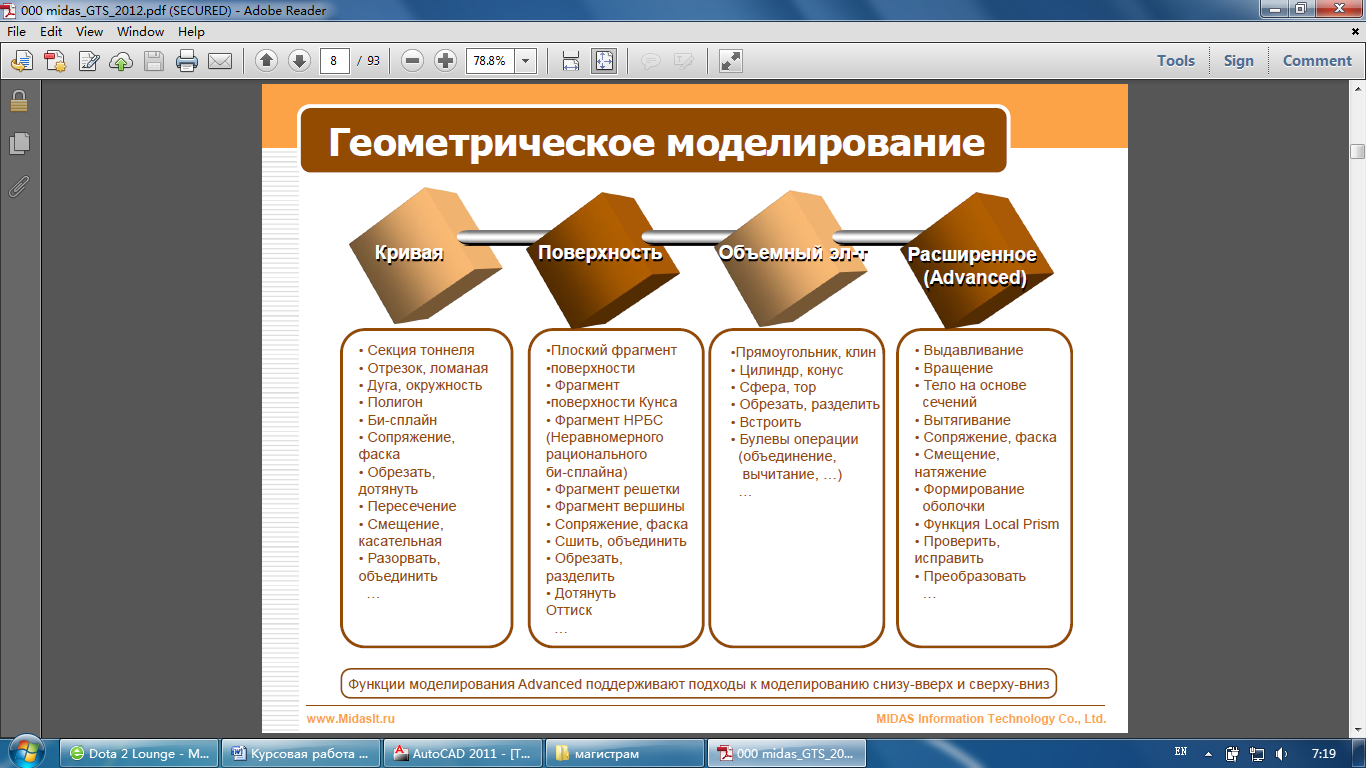Viewport: 1366px width, 768px height.
Task: Click the Create PDF online icon
Action: click(x=54, y=61)
